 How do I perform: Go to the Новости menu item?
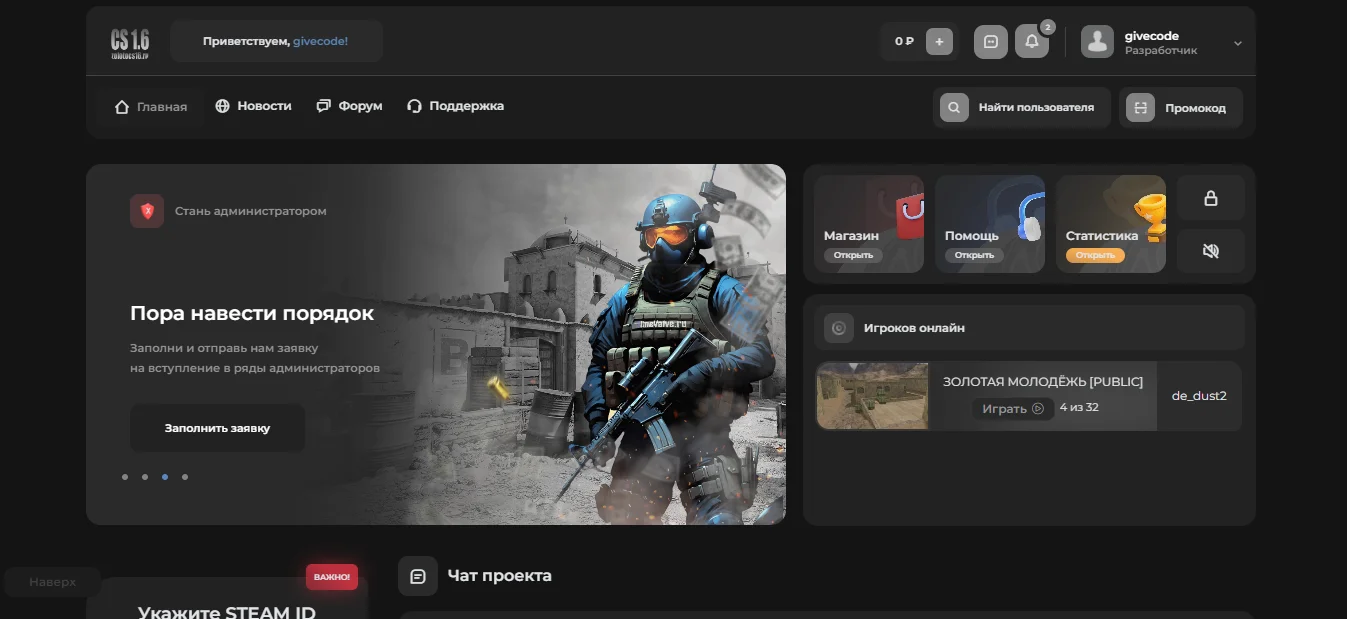(253, 106)
